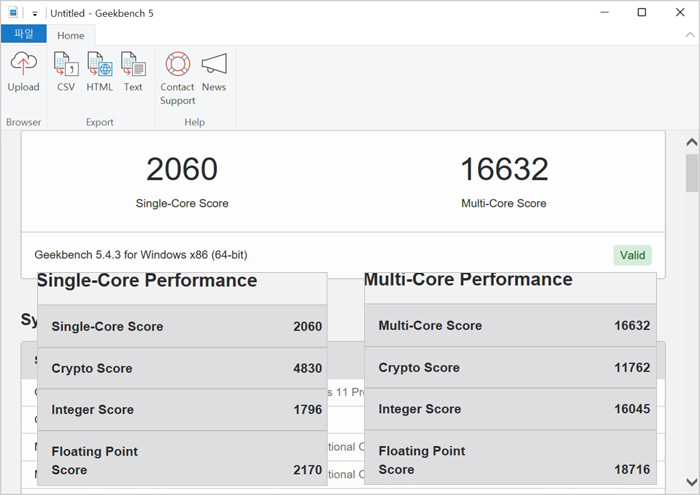Open the quick access toolbar dropdown arrow
Viewport: 700px width, 495px height.
pyautogui.click(x=34, y=14)
